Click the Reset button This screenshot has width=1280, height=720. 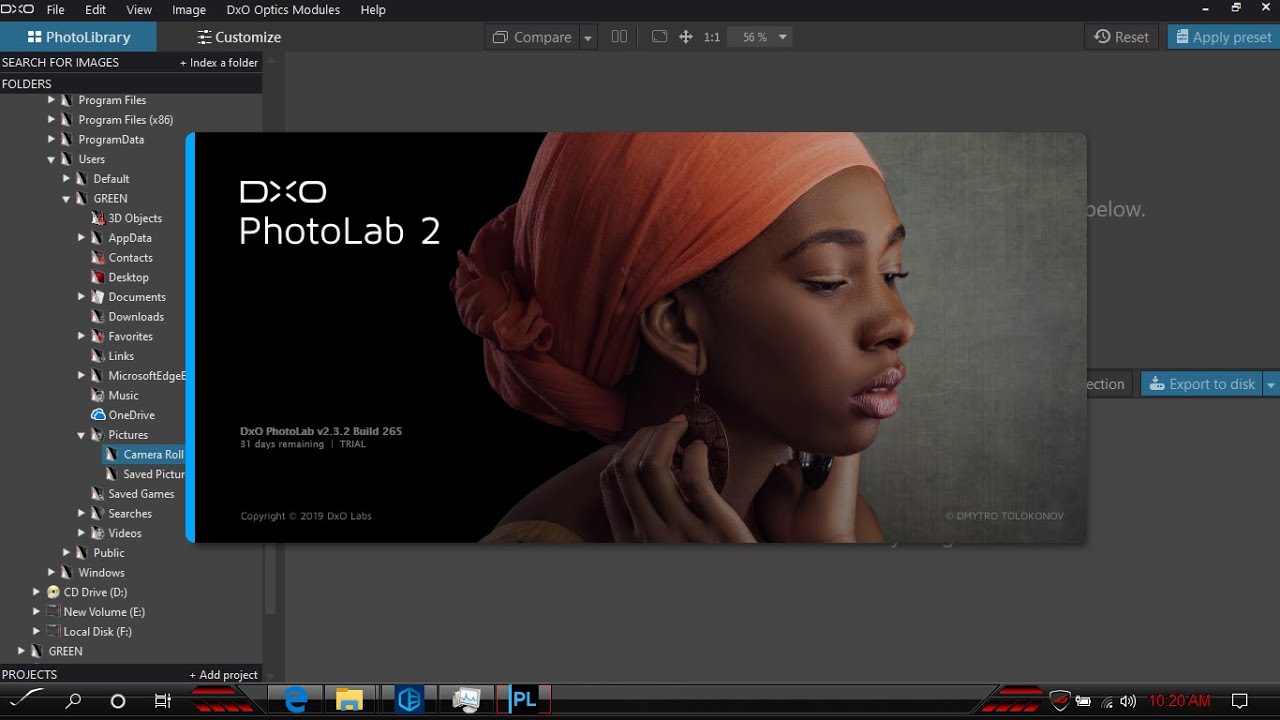coord(1121,37)
